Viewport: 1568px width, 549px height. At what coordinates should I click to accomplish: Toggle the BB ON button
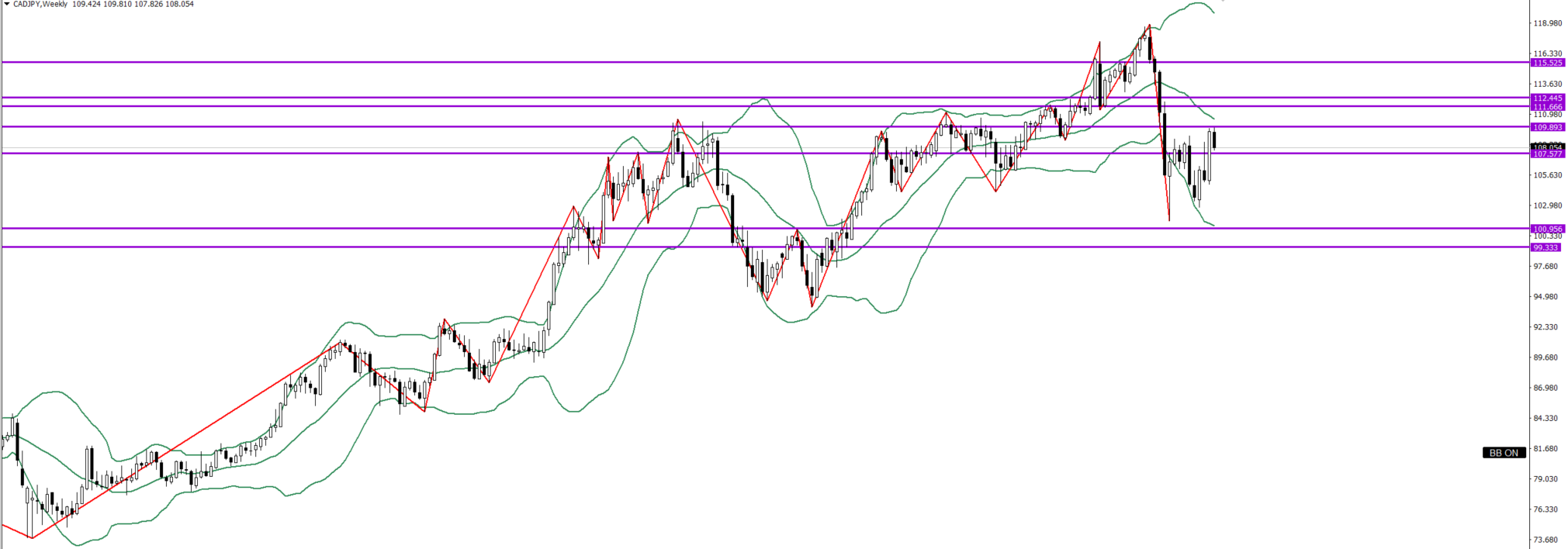click(x=1503, y=453)
